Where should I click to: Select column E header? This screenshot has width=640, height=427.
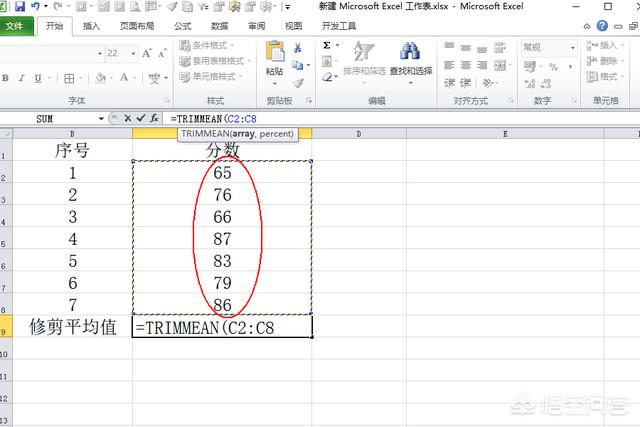point(505,134)
